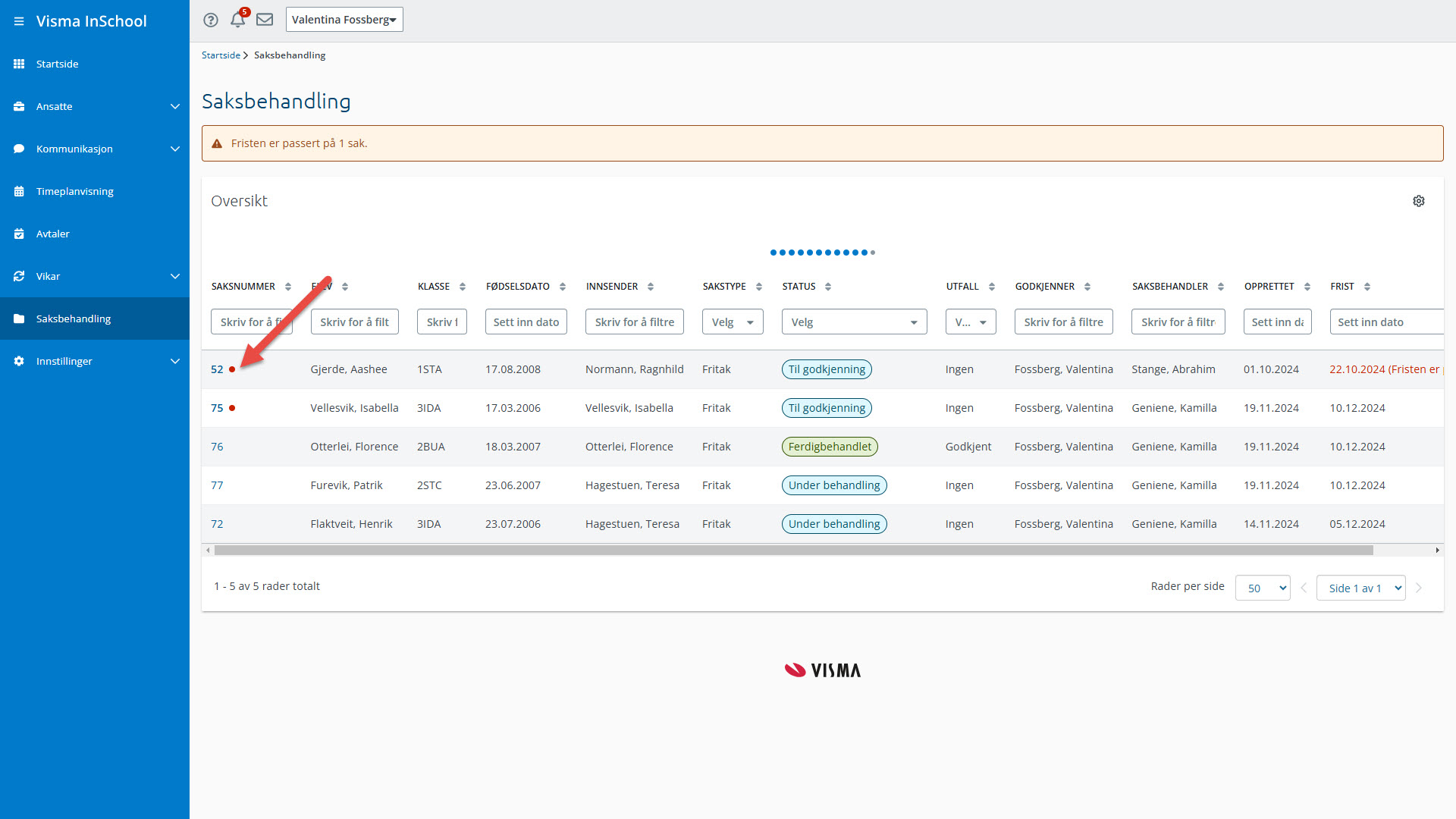1456x819 pixels.
Task: Click the hamburger menu icon
Action: point(19,21)
